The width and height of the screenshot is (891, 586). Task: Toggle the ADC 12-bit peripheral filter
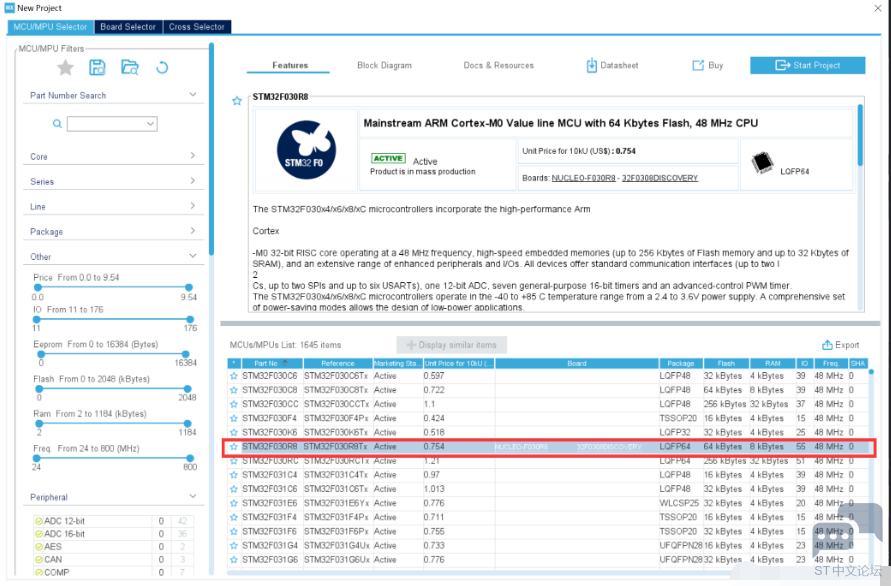pos(39,521)
